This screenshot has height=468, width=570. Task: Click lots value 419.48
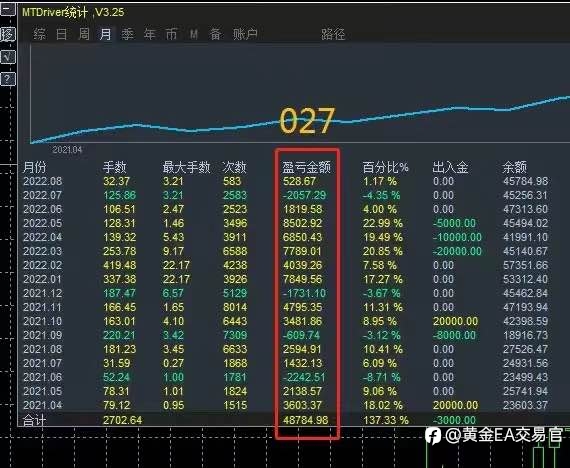click(x=120, y=265)
